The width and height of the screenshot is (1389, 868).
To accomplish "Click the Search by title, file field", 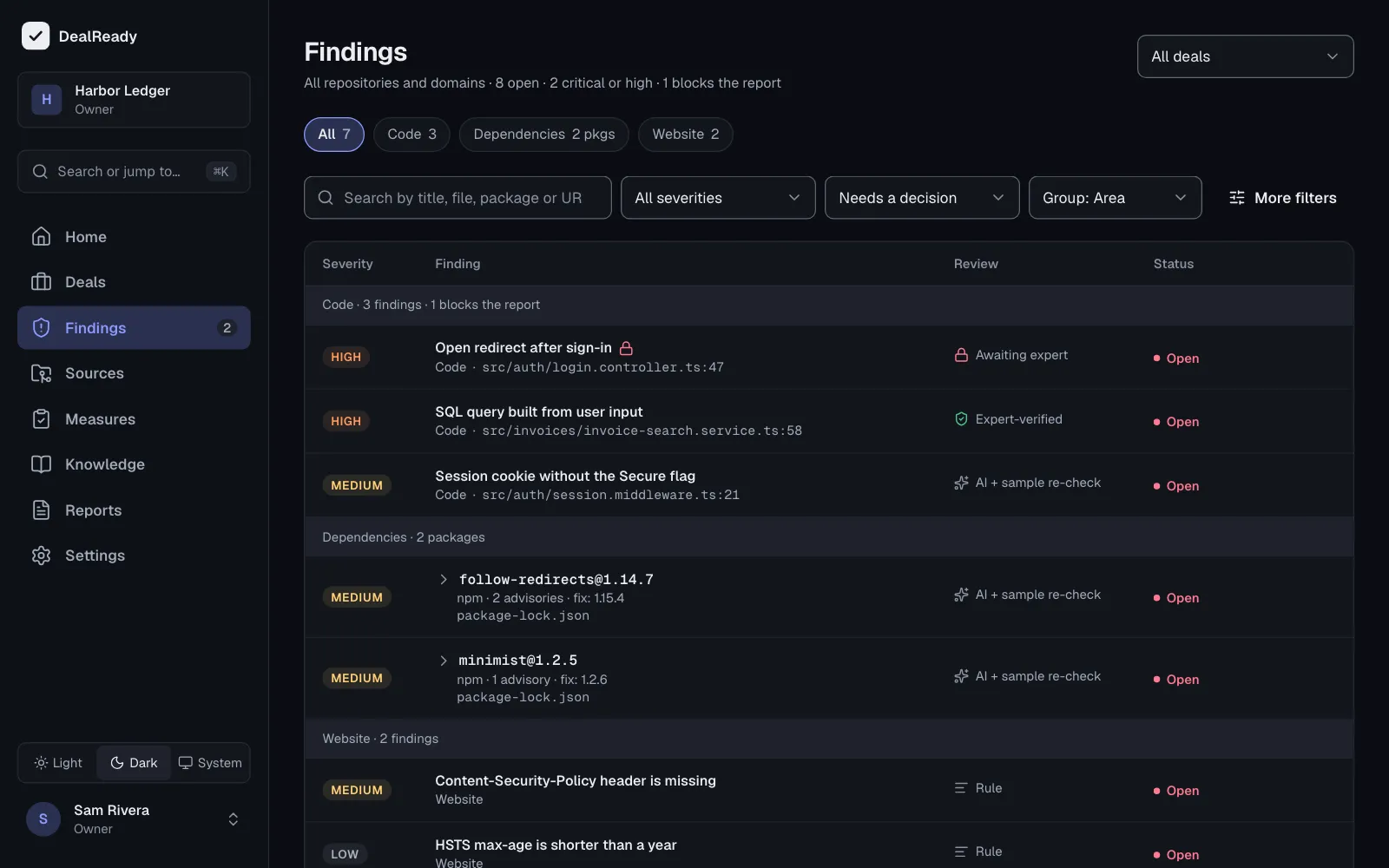I will pyautogui.click(x=458, y=198).
